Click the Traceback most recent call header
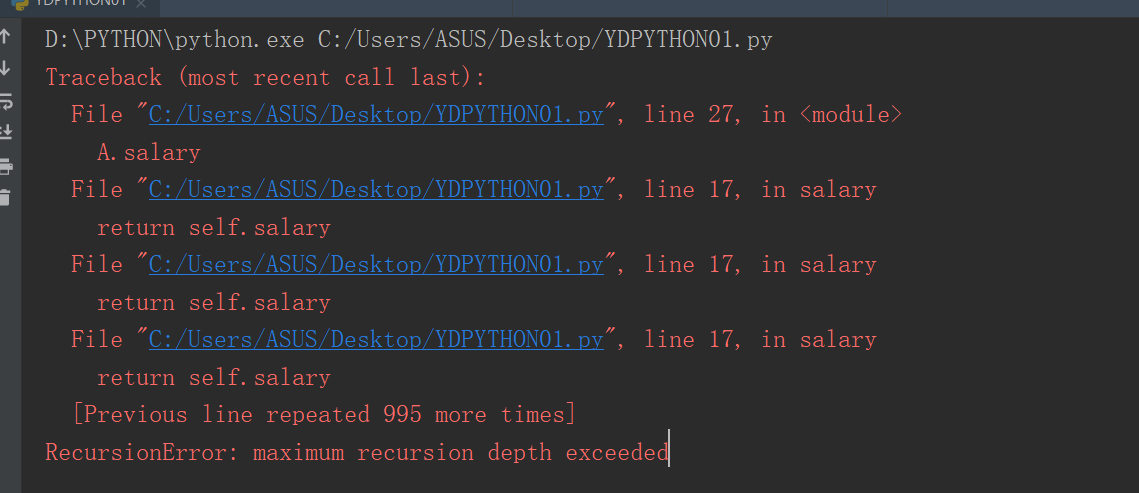This screenshot has height=493, width=1139. [x=265, y=77]
